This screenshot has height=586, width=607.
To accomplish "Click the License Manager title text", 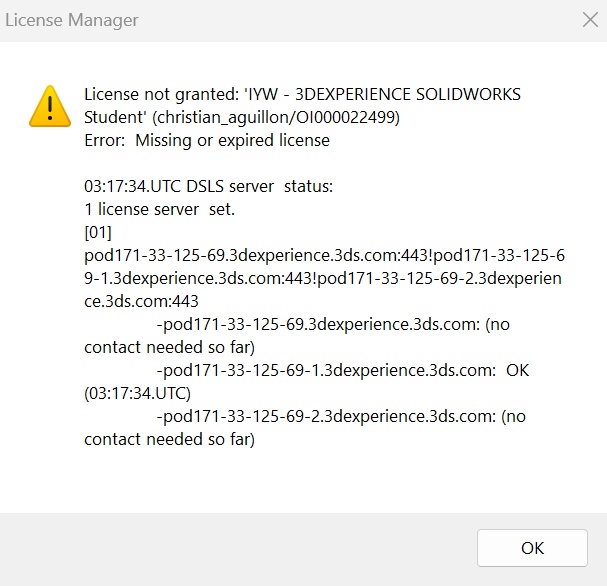I will (x=72, y=20).
